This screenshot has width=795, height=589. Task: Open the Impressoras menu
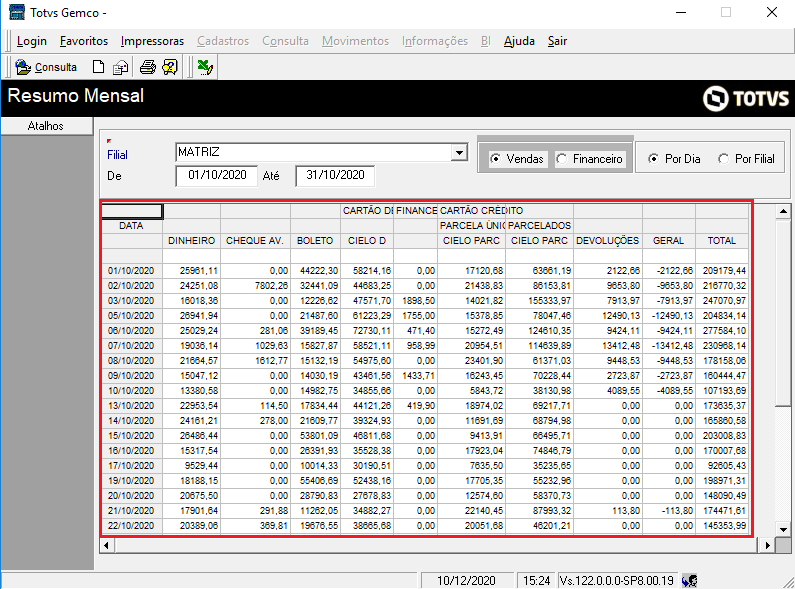[152, 41]
